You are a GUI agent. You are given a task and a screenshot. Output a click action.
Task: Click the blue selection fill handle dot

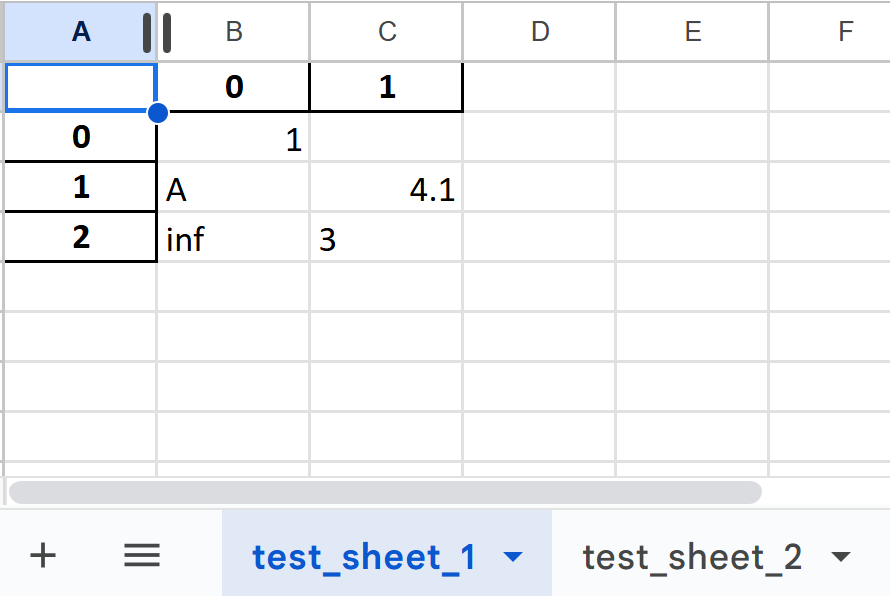(157, 112)
